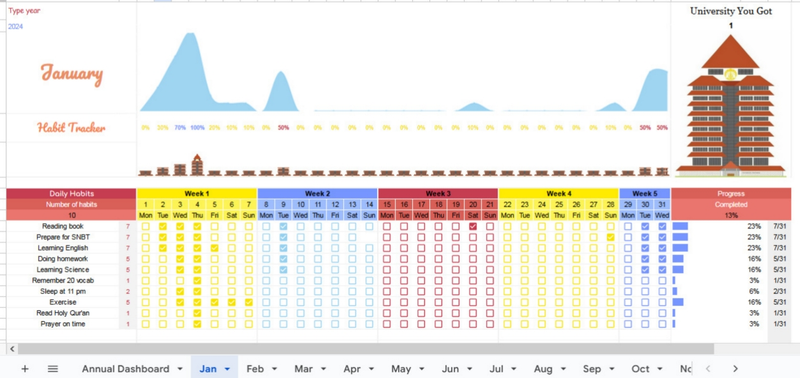Image resolution: width=800 pixels, height=378 pixels.
Task: Select the Doing homework progress bar
Action: tap(678, 259)
